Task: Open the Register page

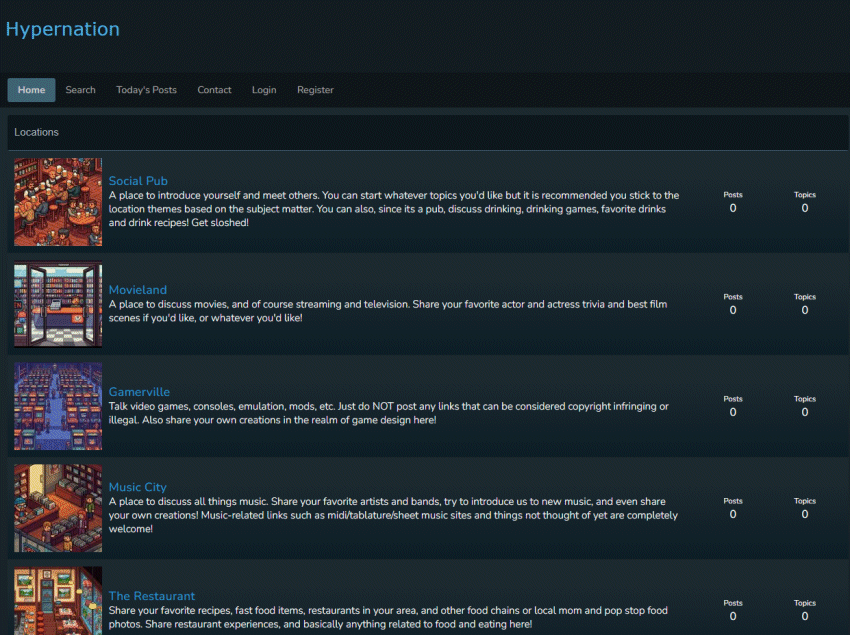Action: click(x=315, y=90)
